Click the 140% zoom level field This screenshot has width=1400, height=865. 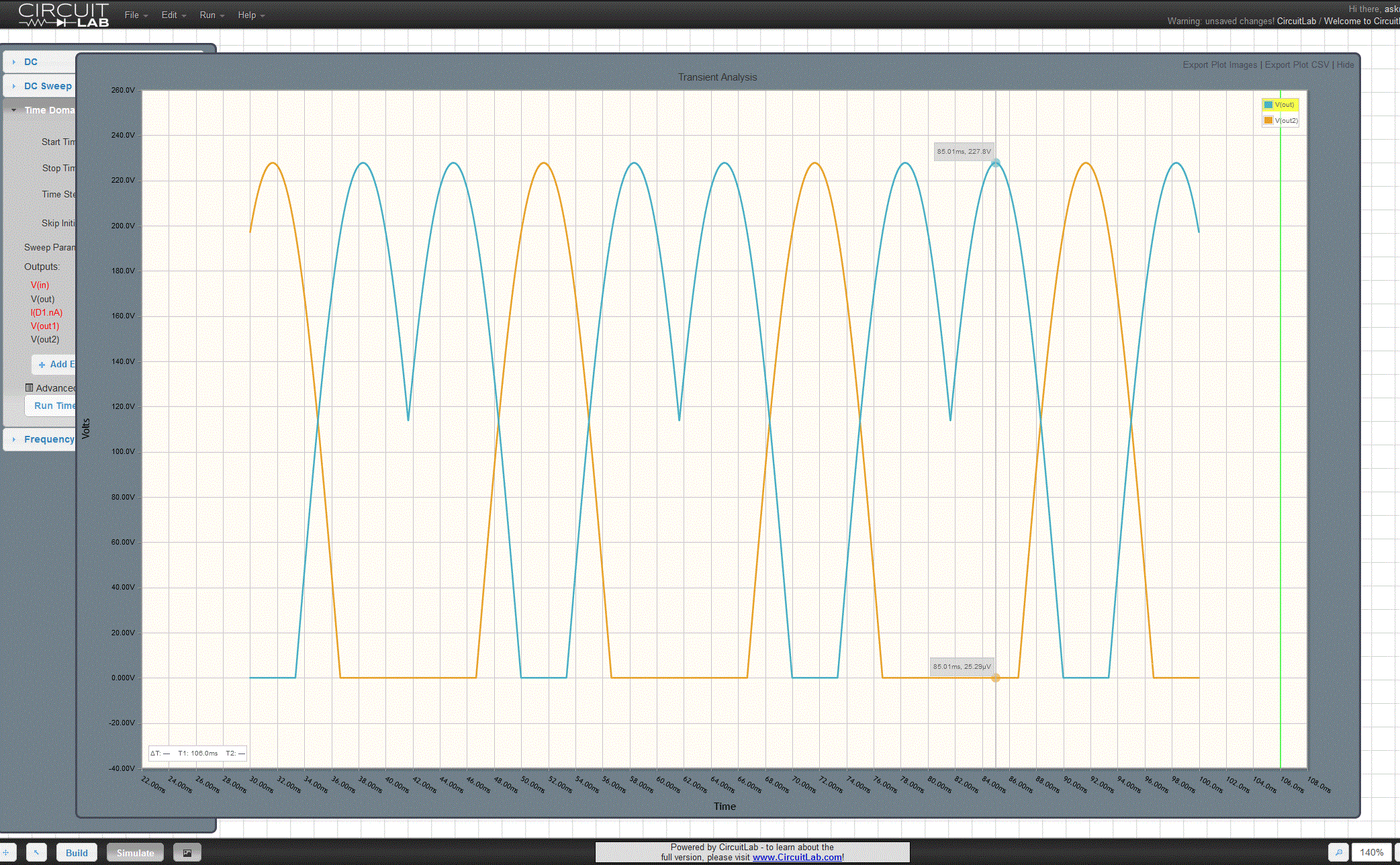(1371, 853)
